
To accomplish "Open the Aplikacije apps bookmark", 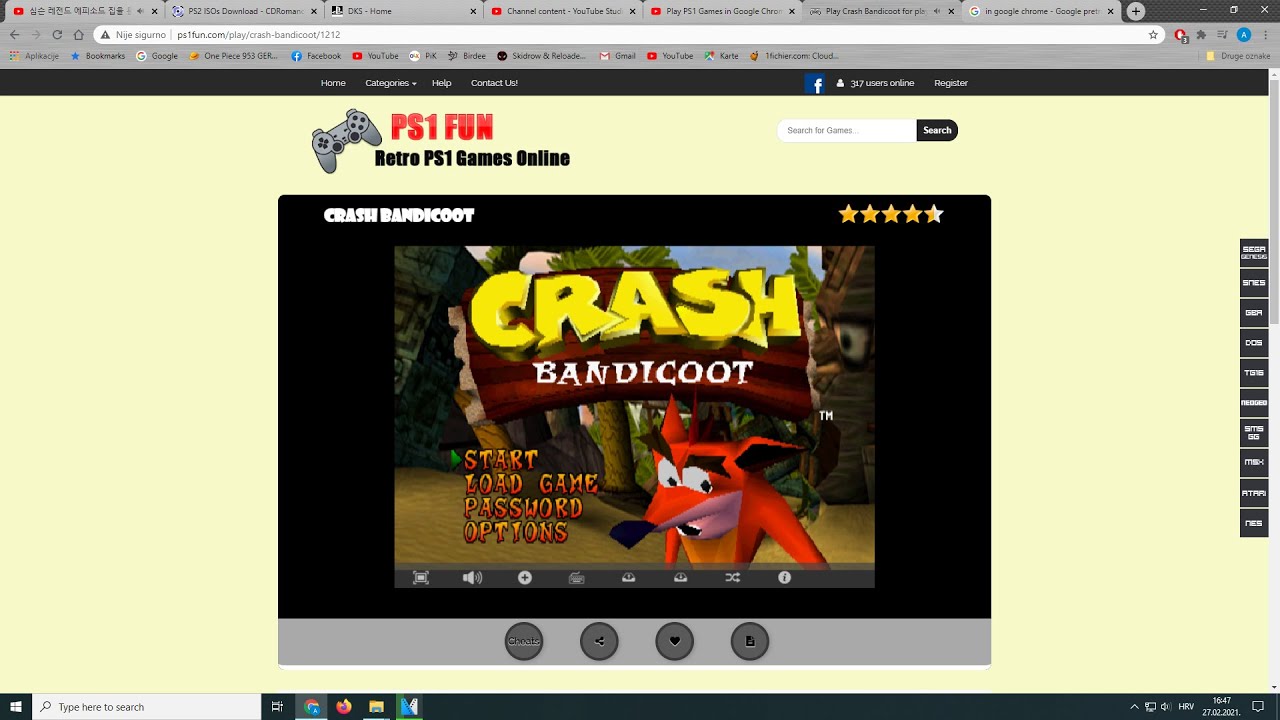I will click(x=34, y=56).
